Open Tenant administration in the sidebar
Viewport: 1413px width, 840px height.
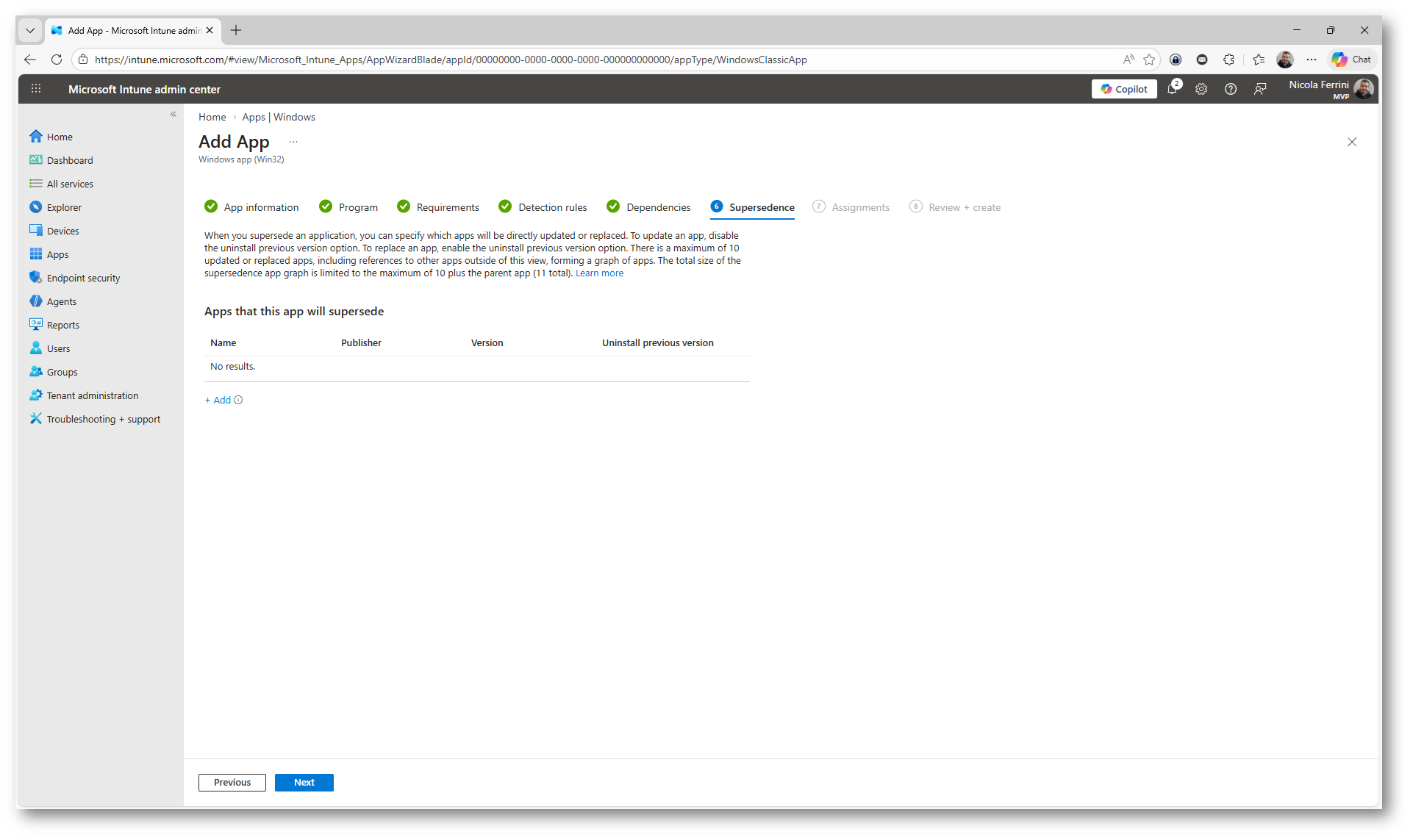click(x=92, y=395)
